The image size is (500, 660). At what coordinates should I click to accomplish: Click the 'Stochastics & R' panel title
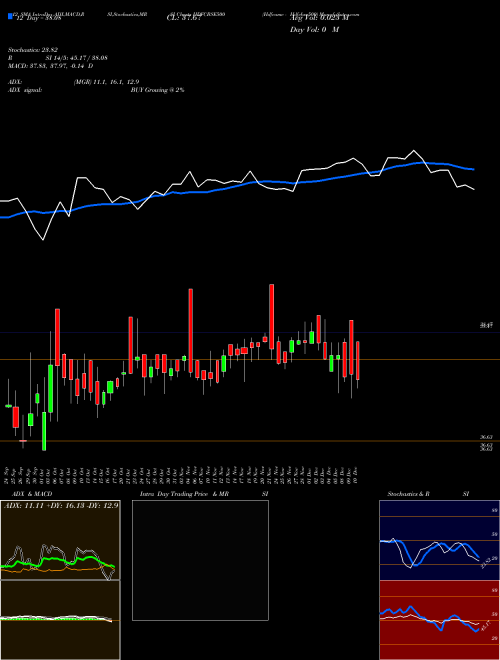[408, 494]
